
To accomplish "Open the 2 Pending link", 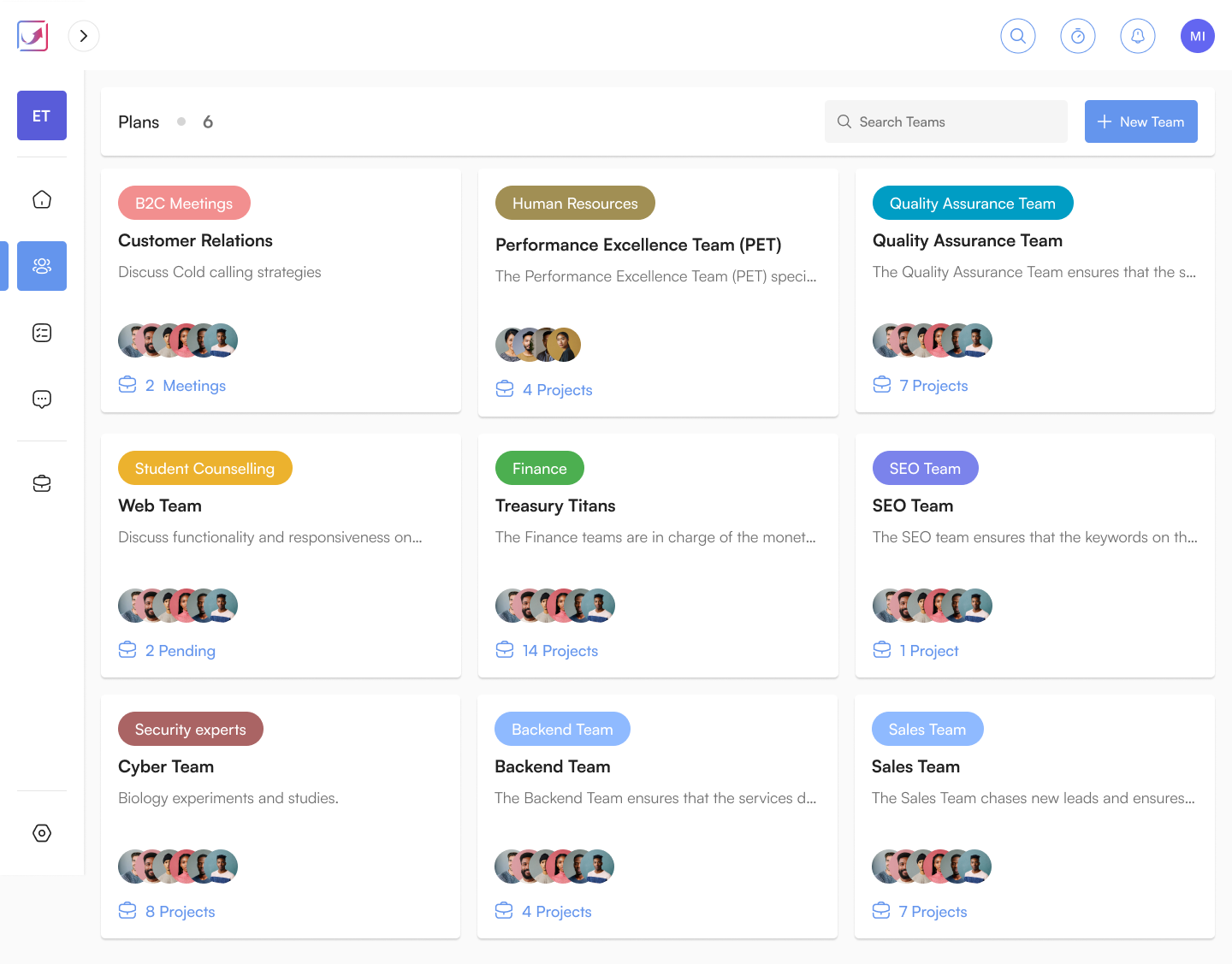I will 181,651.
